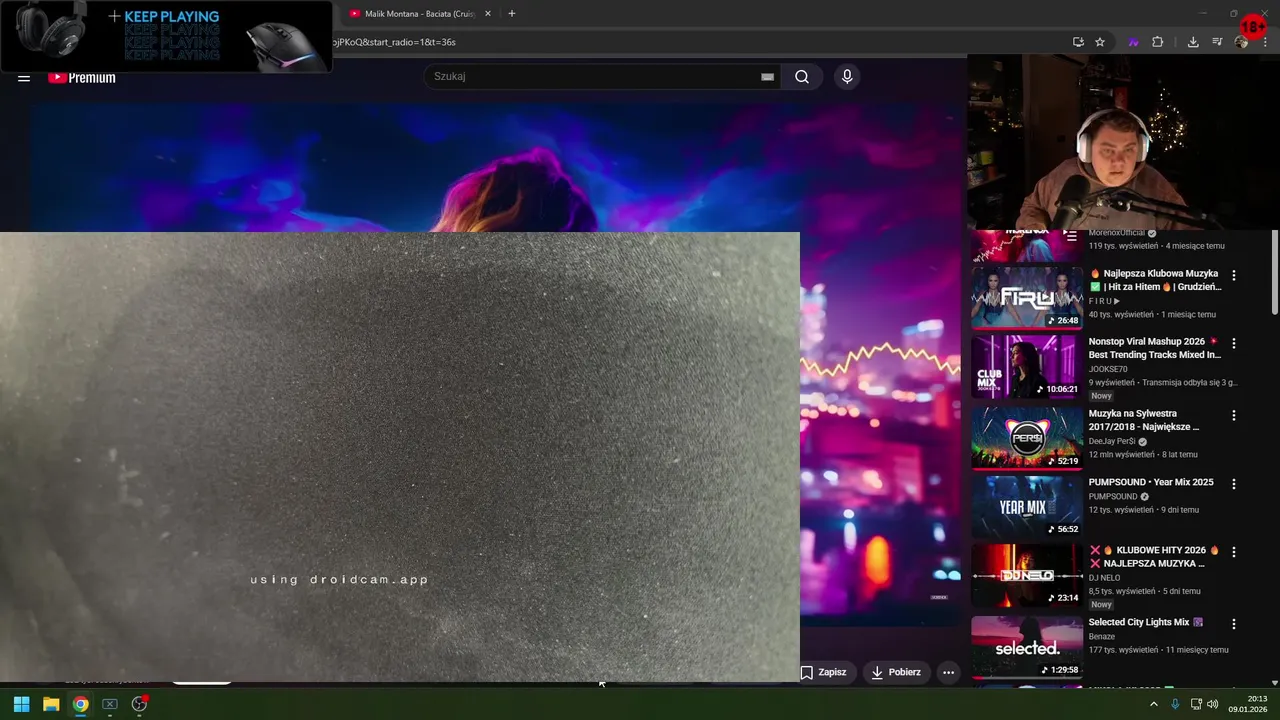
Task: Open the DJ NELO thumbnail
Action: click(1027, 575)
